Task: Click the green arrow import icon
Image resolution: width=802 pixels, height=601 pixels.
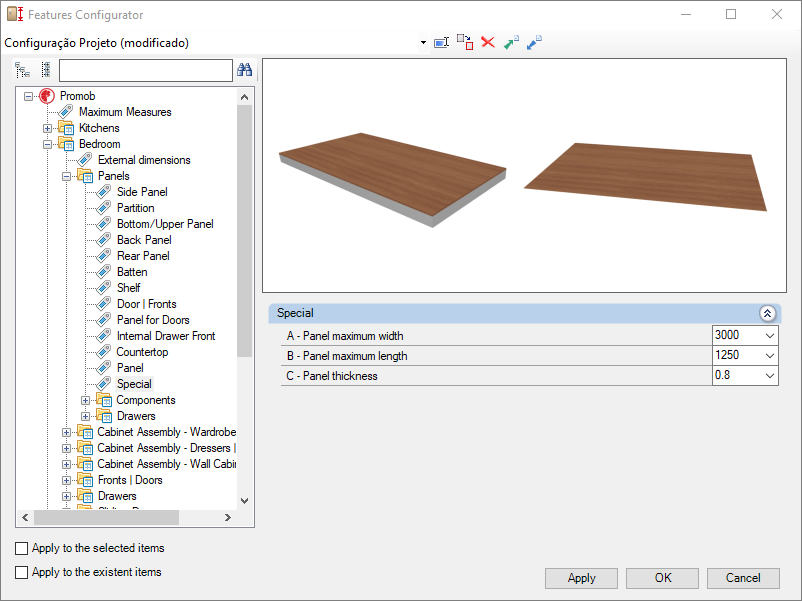Action: click(511, 42)
